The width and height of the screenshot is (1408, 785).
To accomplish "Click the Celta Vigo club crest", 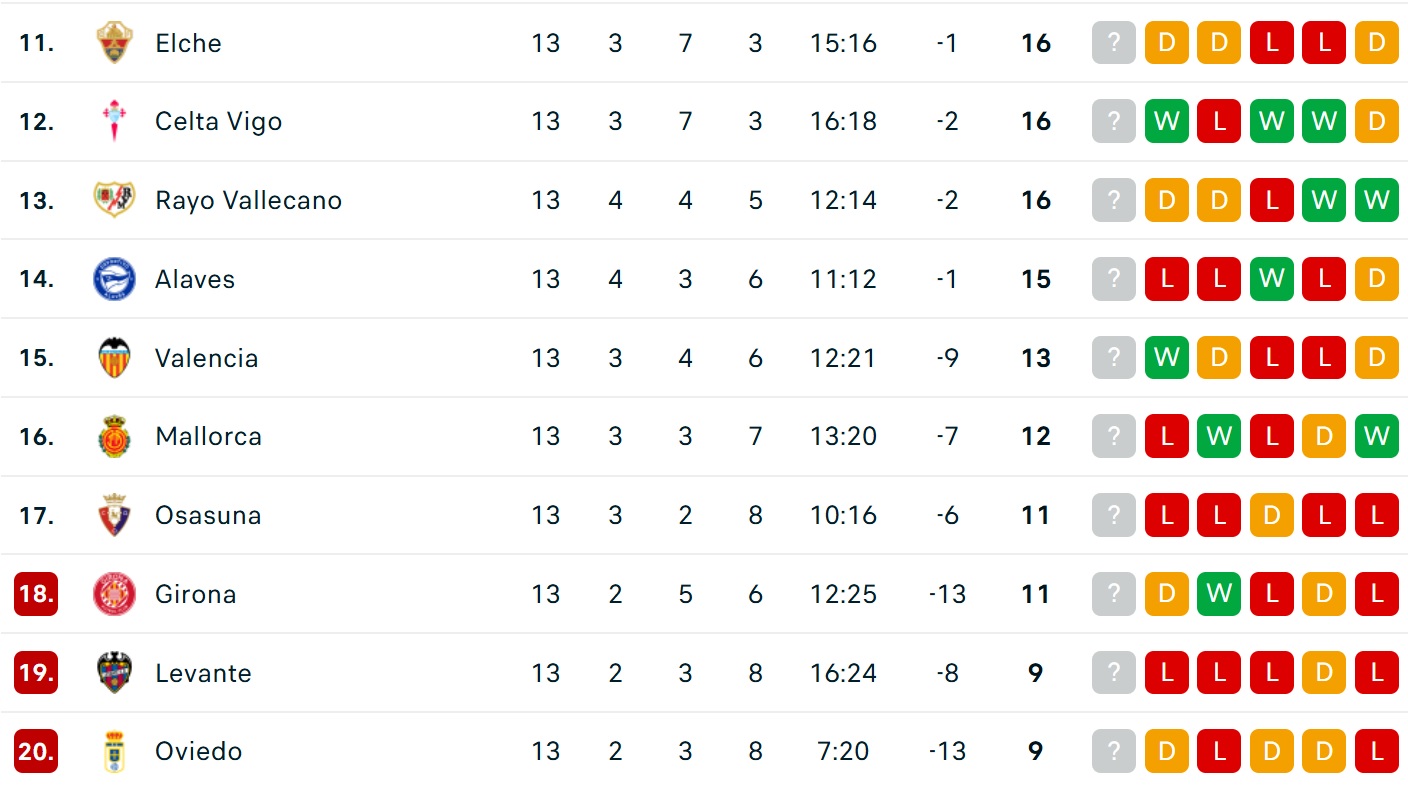I will click(114, 121).
